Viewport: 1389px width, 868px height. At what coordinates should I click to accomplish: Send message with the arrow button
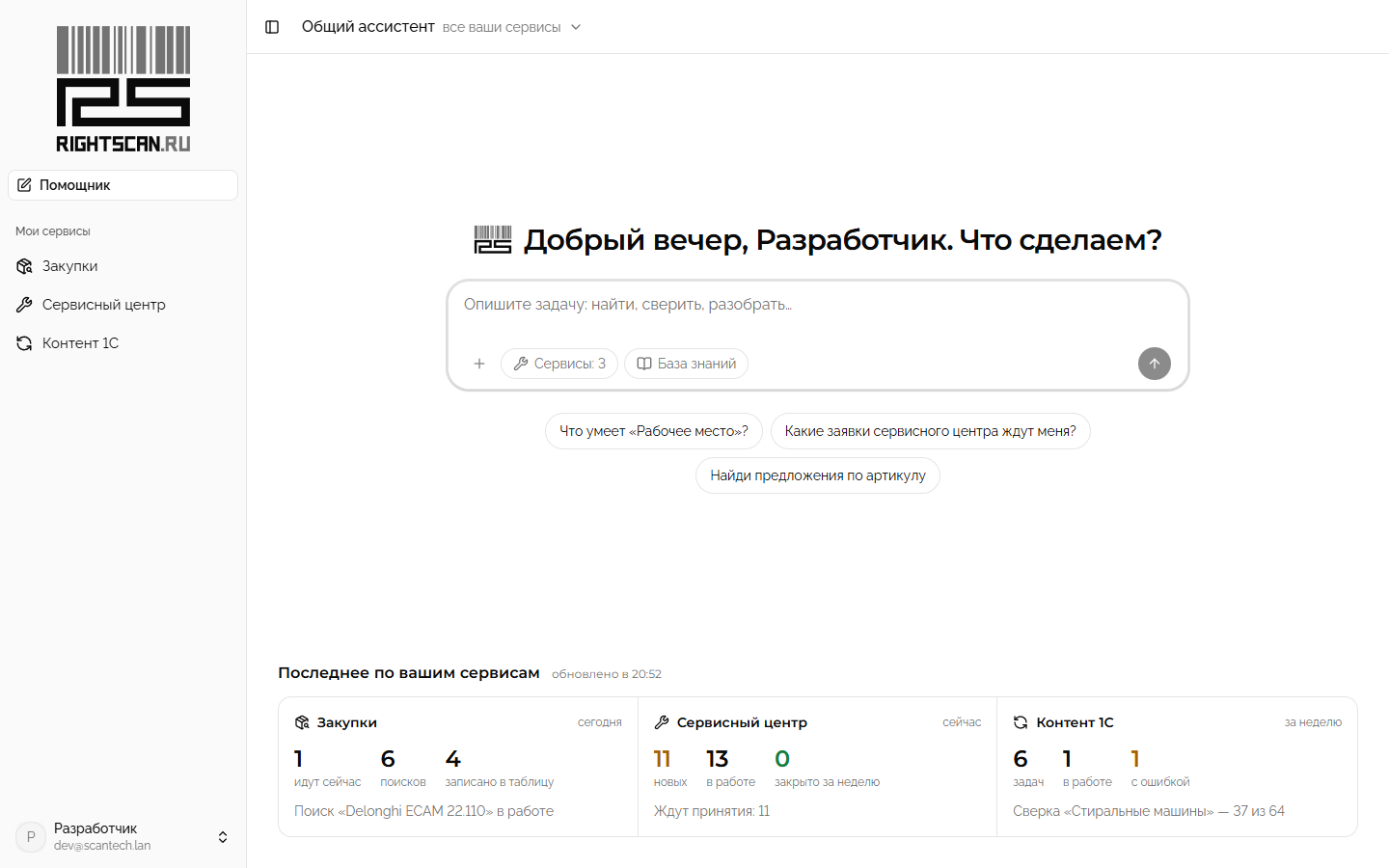click(1155, 364)
